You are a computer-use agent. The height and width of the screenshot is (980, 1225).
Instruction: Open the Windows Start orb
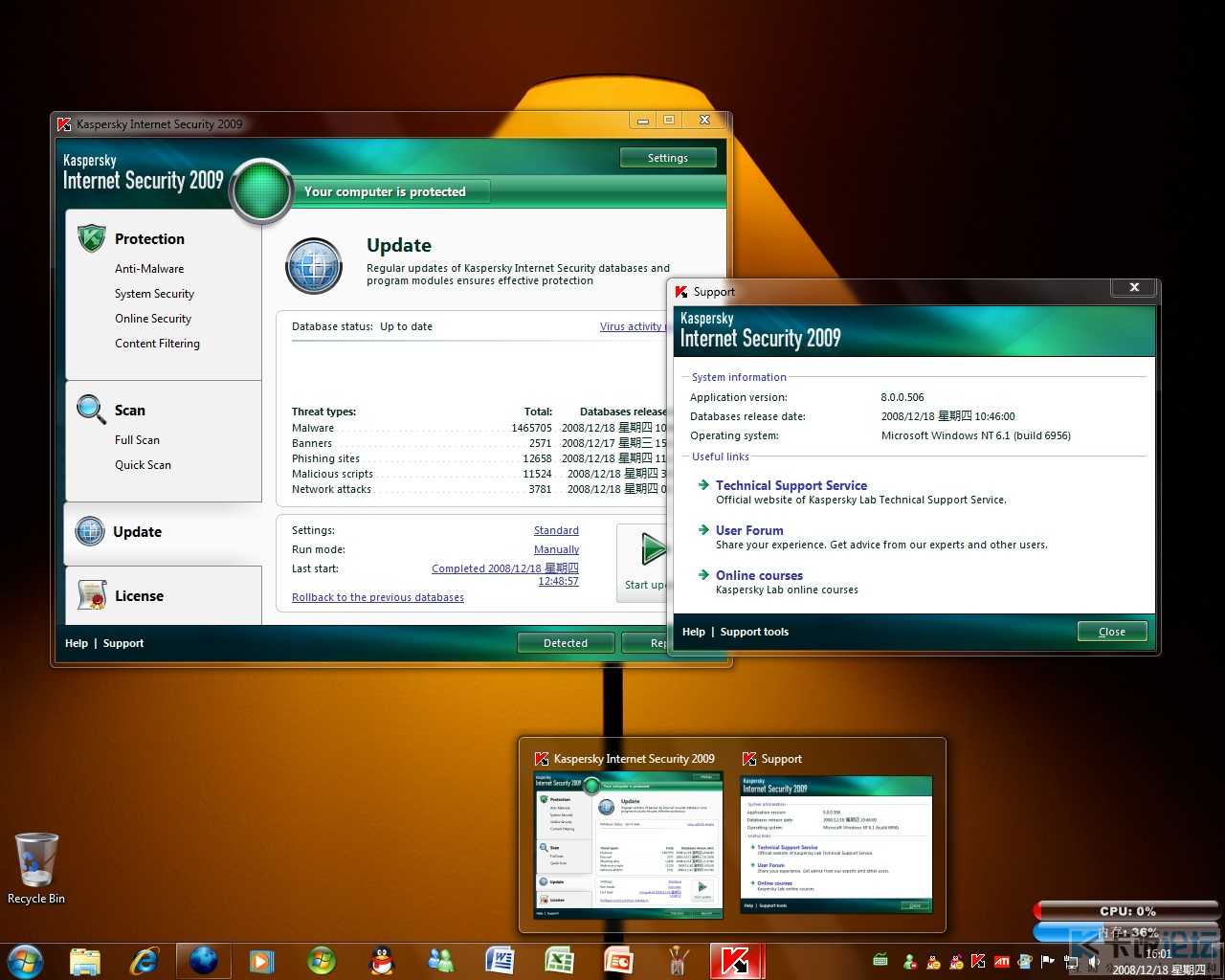click(x=25, y=960)
